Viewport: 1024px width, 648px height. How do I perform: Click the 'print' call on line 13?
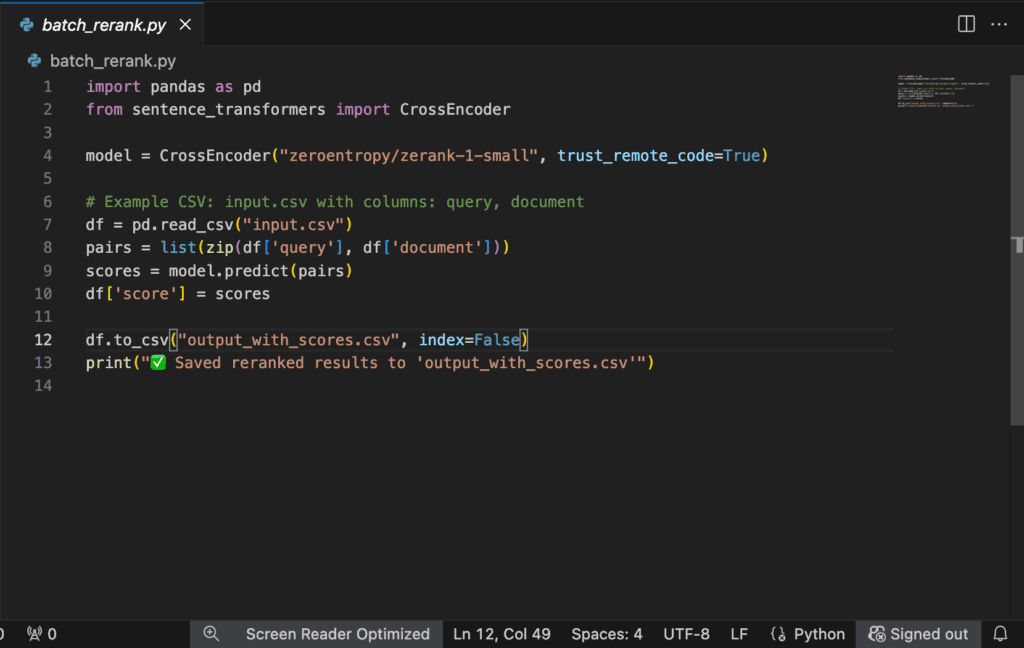[x=108, y=363]
